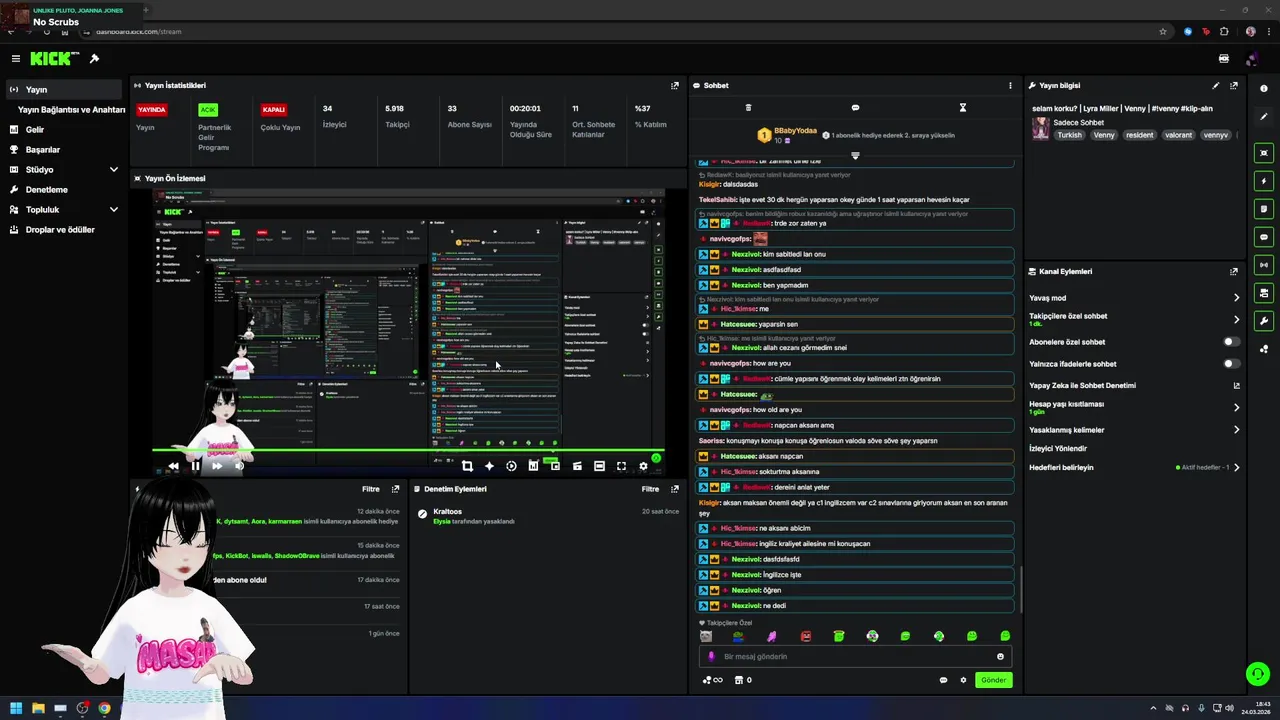Click the chat bubble icon beside Gönder
This screenshot has height=720, width=1280.
click(943, 680)
